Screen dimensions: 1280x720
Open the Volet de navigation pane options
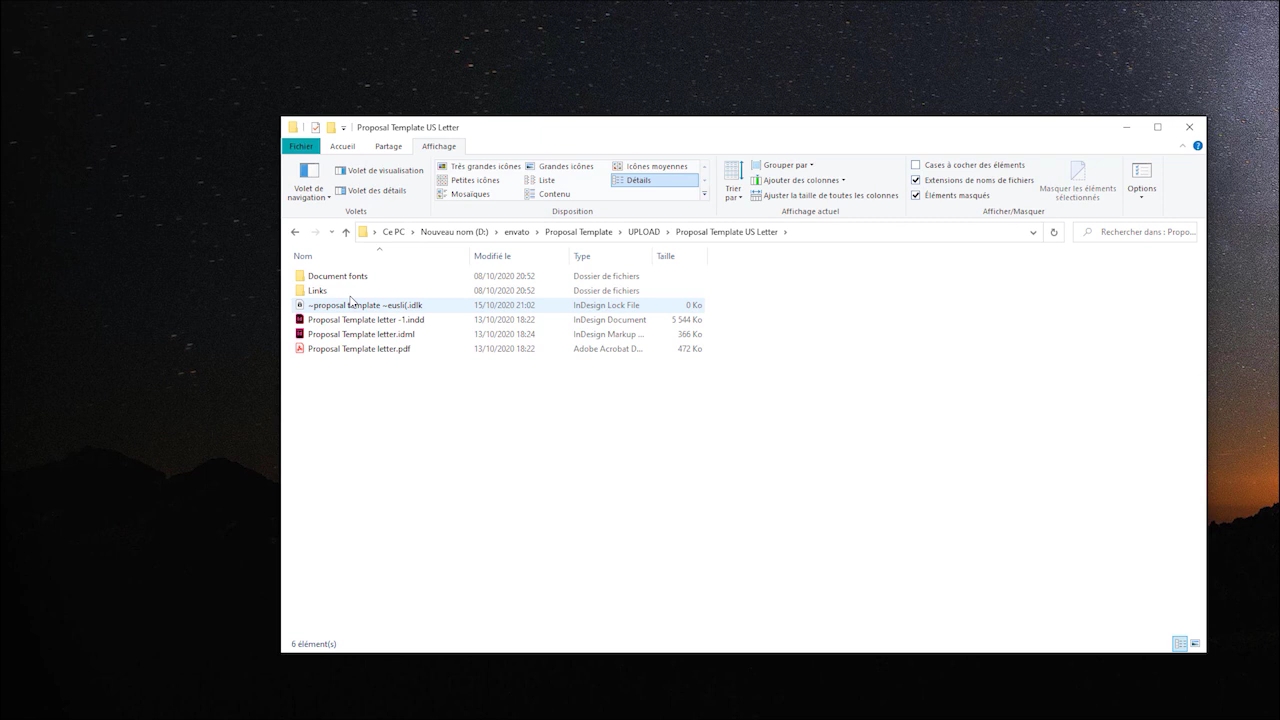click(x=309, y=182)
